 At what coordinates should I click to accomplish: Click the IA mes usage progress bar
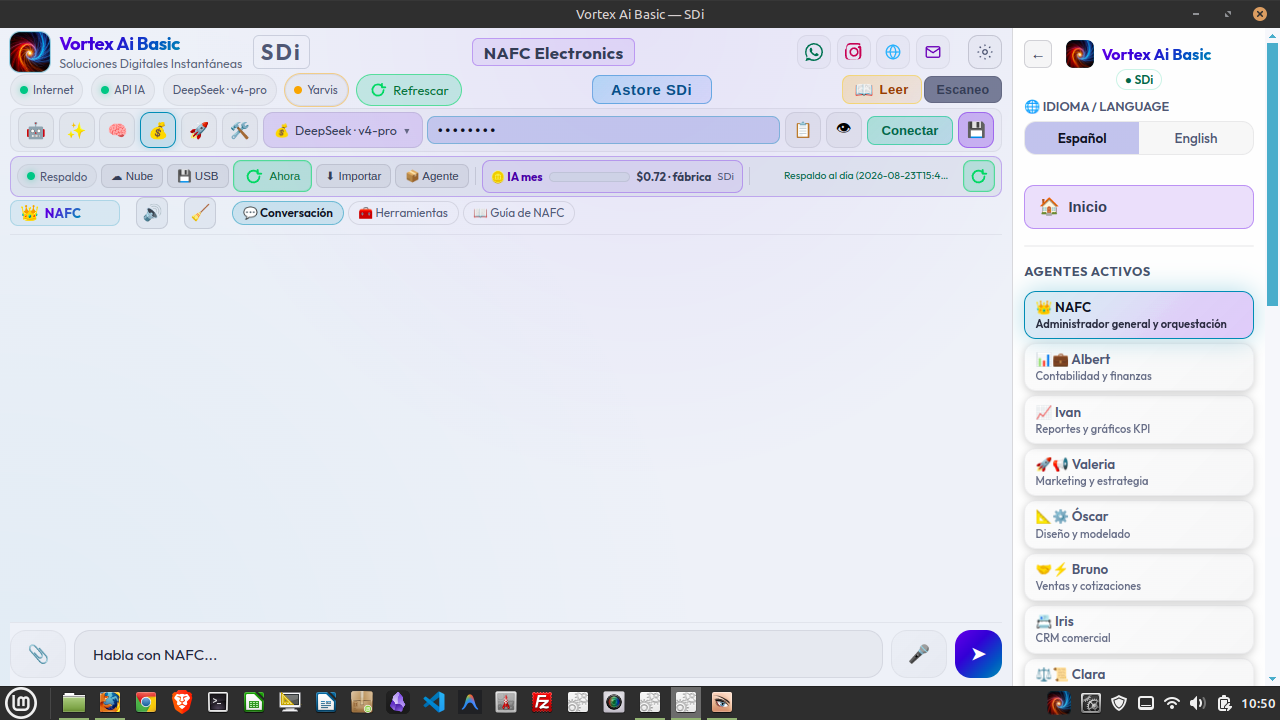pos(590,177)
